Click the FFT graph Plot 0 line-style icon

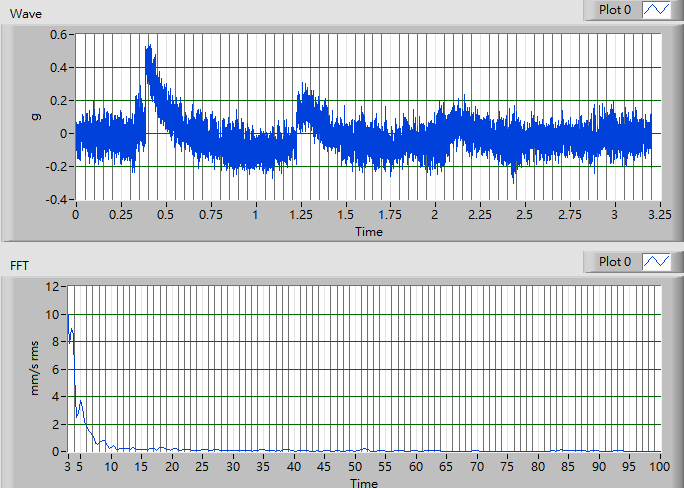(x=657, y=261)
